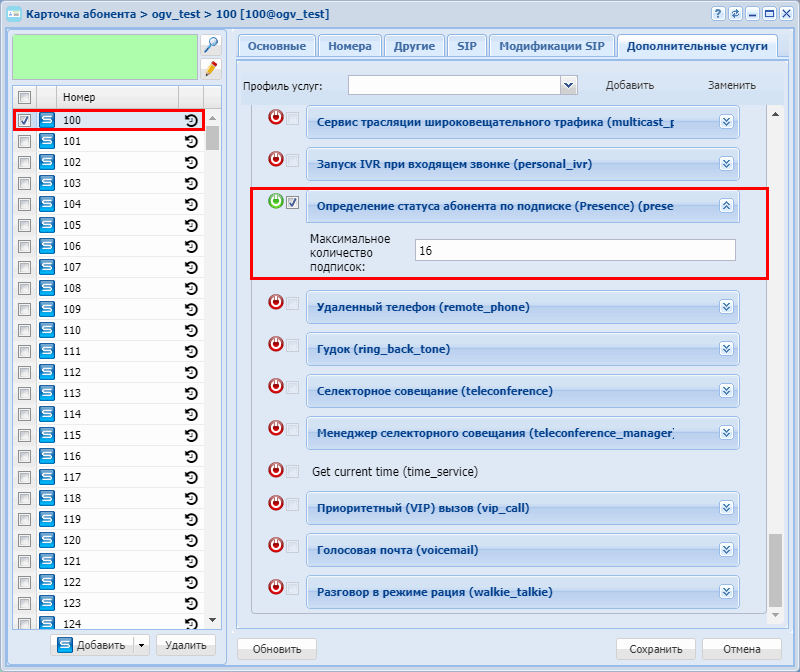Collapse the Presence service section
This screenshot has width=800, height=672.
coord(727,206)
